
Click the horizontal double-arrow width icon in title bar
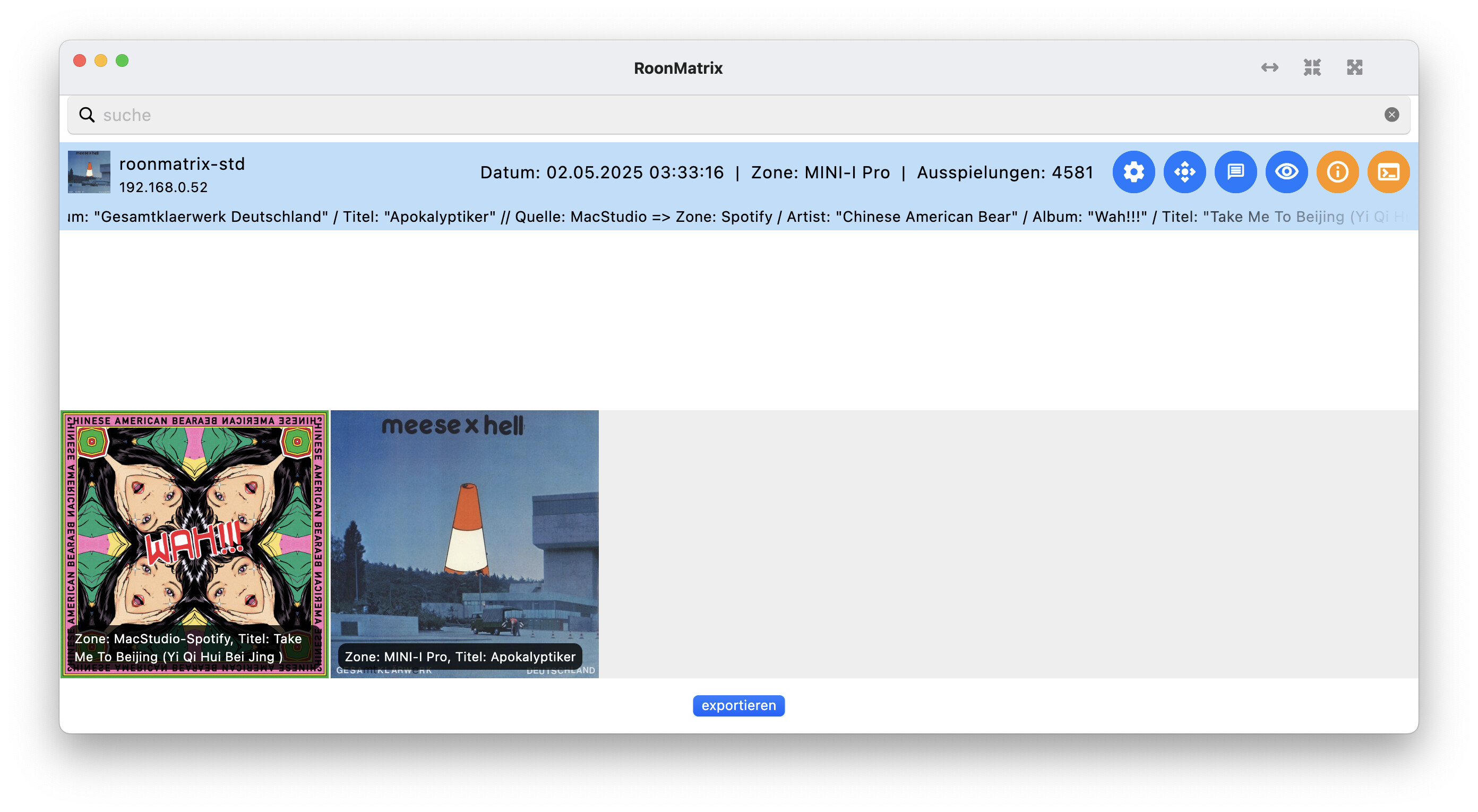(x=1269, y=68)
